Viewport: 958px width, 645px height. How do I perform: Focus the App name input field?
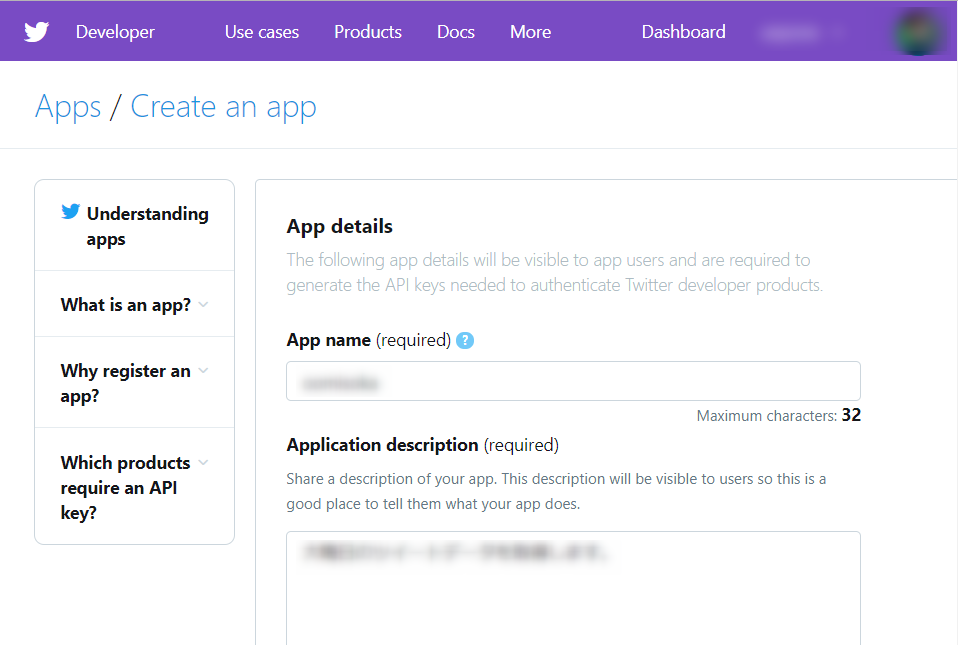(x=573, y=381)
